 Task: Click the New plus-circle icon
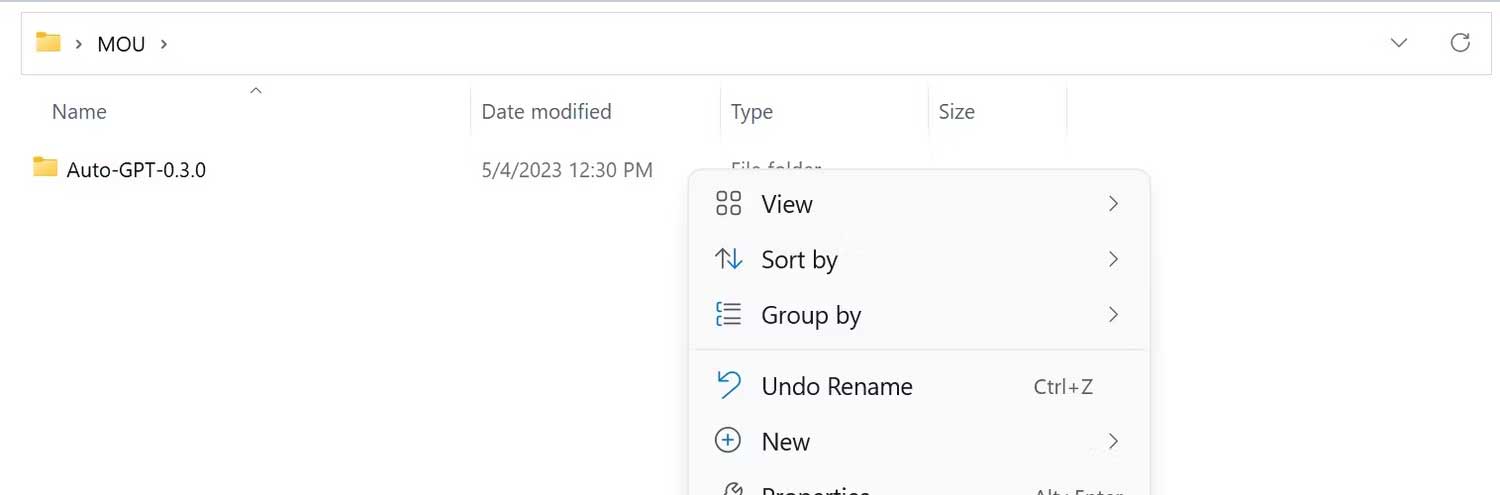[x=728, y=441]
